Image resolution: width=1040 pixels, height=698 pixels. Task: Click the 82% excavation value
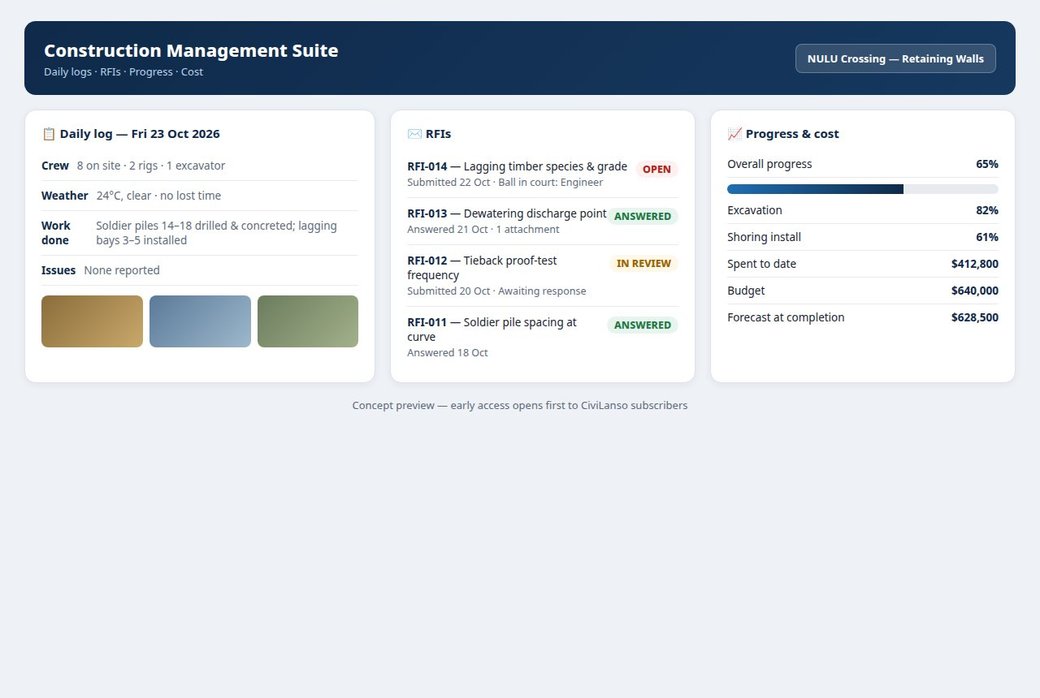987,210
